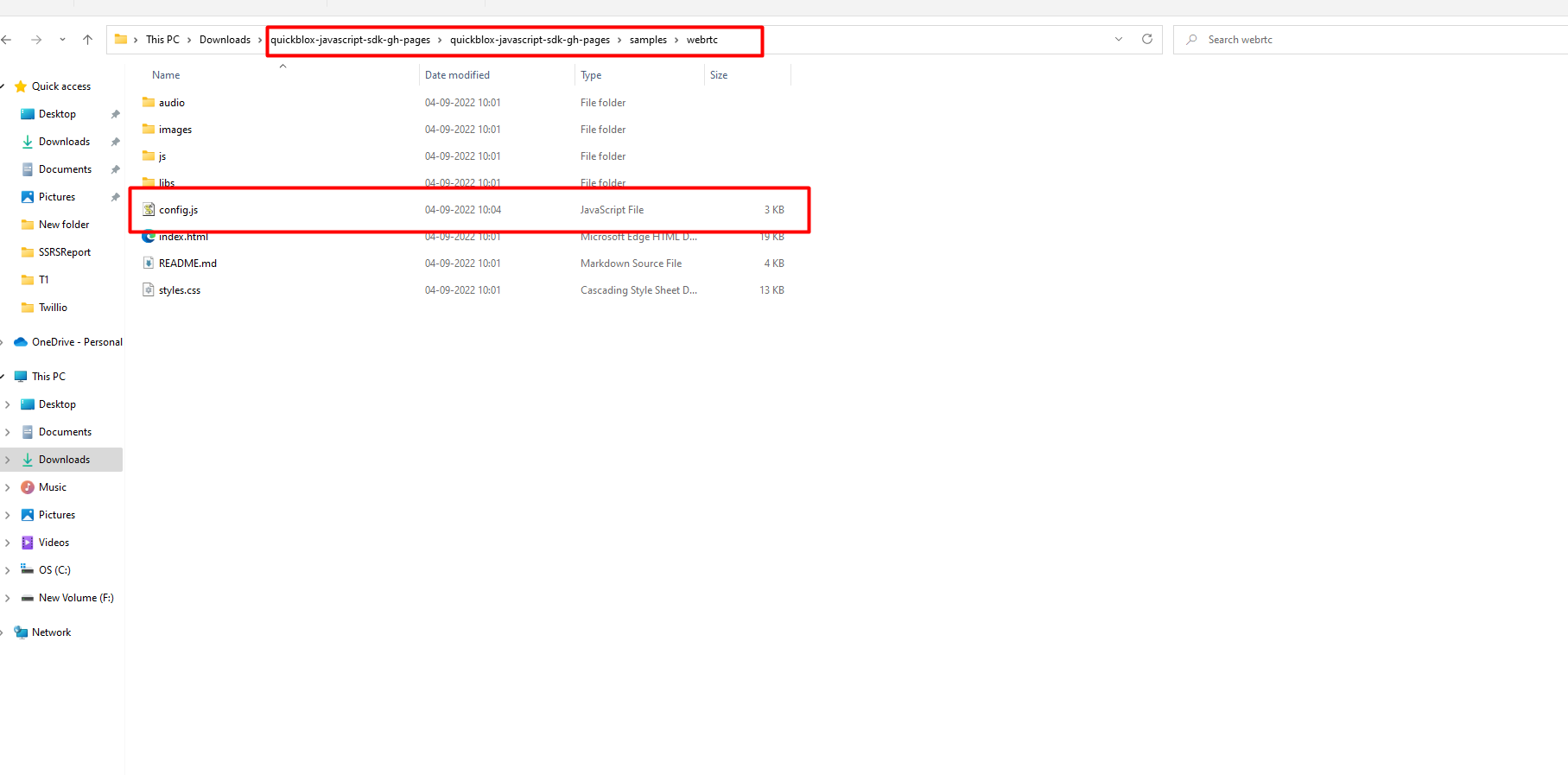Screen dimensions: 1568x775
Task: Click the pin icon beside Documents
Action: (115, 169)
